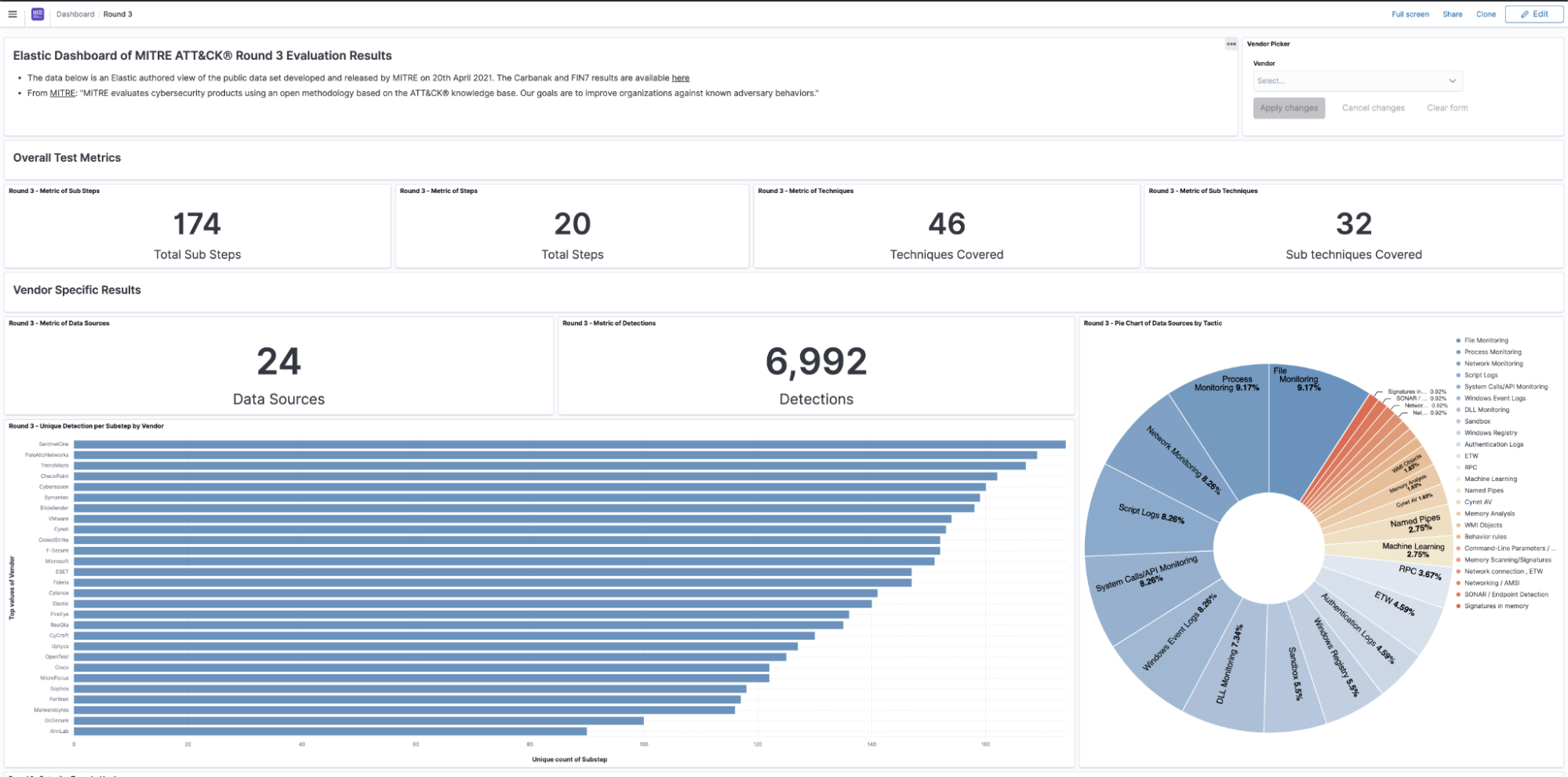1568x777 pixels.
Task: Click System Calls/API Monitoring legend entry
Action: [1506, 387]
